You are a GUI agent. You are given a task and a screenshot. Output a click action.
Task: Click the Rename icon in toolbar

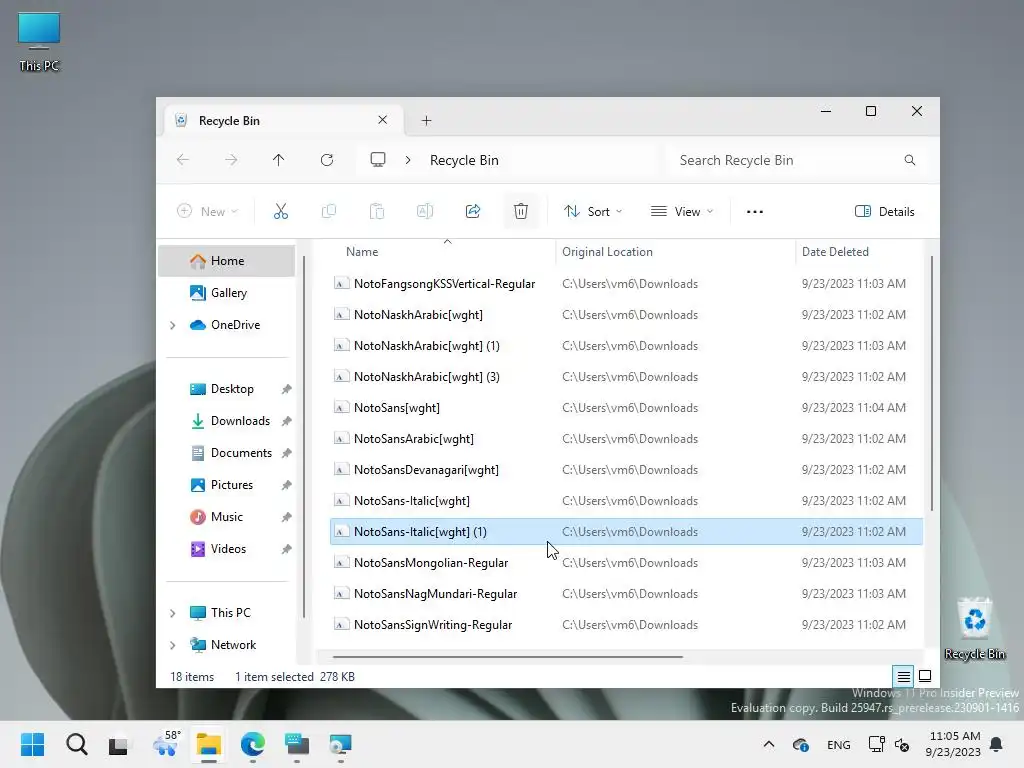(x=424, y=212)
